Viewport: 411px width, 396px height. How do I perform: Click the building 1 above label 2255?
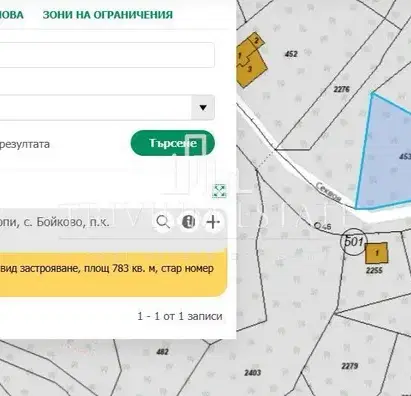click(377, 253)
